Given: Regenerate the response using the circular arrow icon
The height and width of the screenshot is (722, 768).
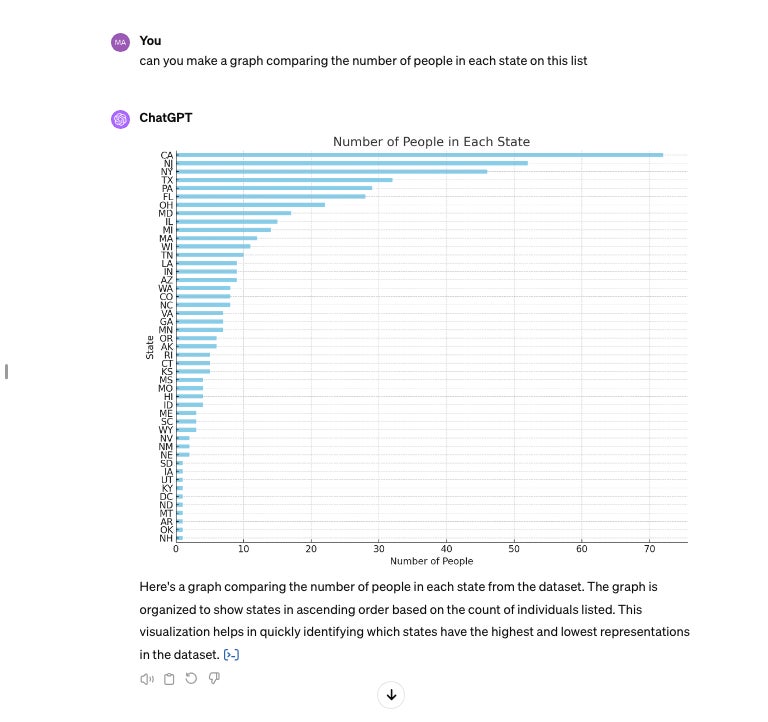Looking at the screenshot, I should [191, 679].
